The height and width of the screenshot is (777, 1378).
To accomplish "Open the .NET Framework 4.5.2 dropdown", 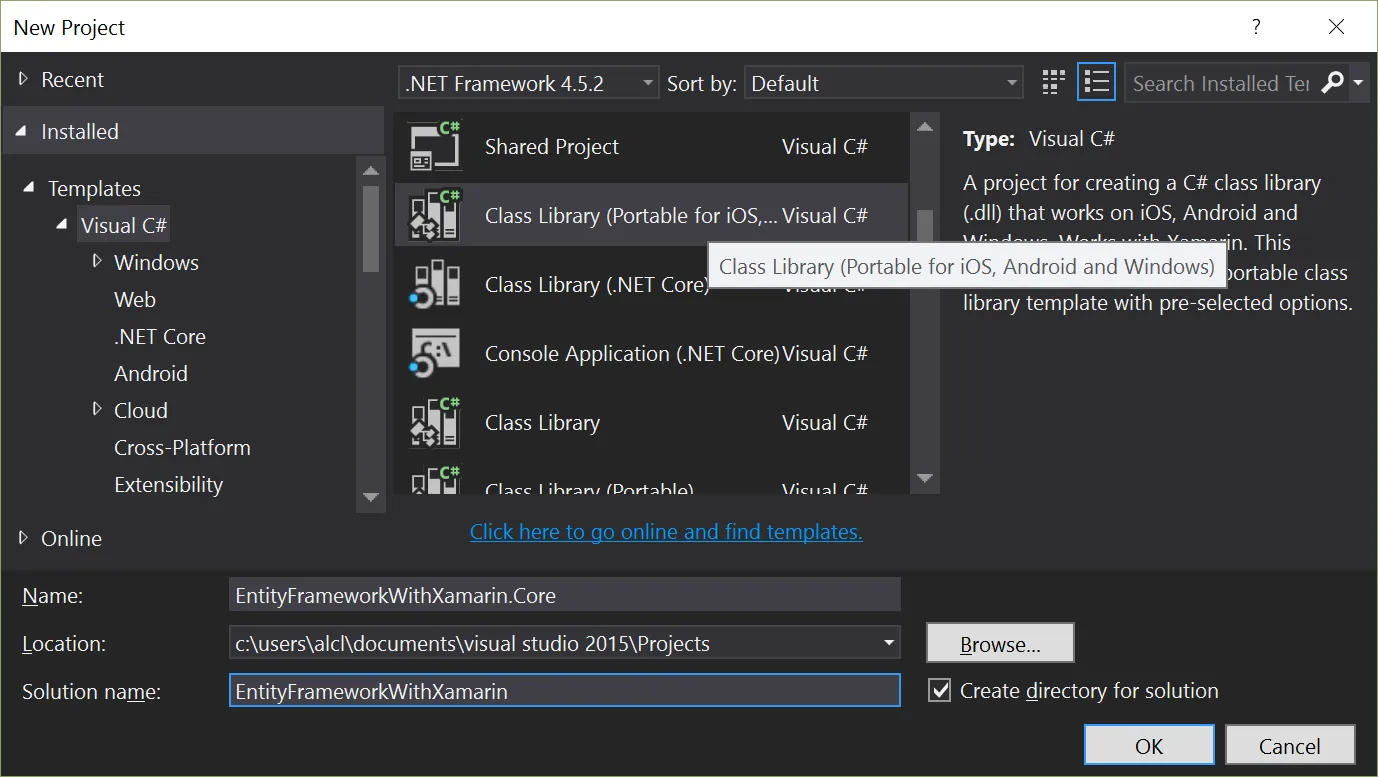I will tap(528, 83).
